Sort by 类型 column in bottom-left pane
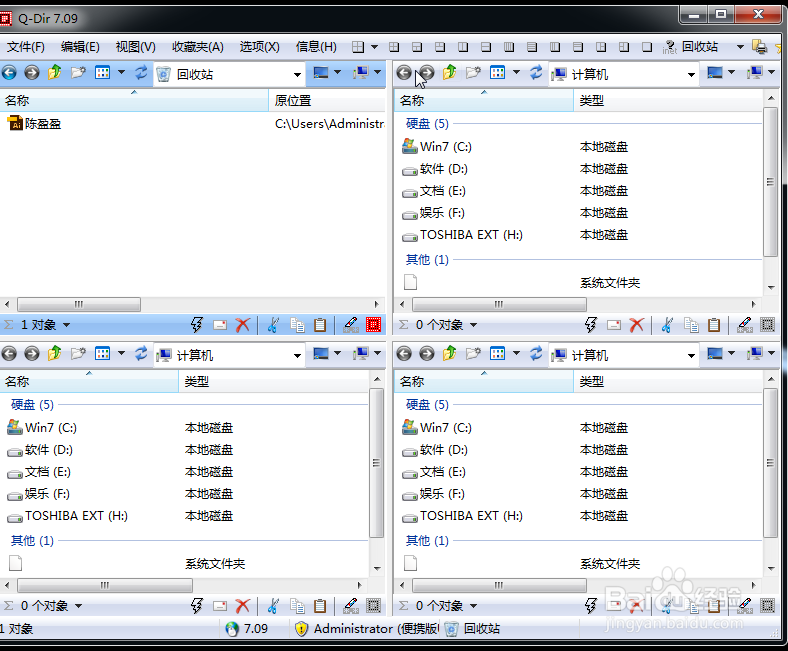788x651 pixels. pos(273,382)
